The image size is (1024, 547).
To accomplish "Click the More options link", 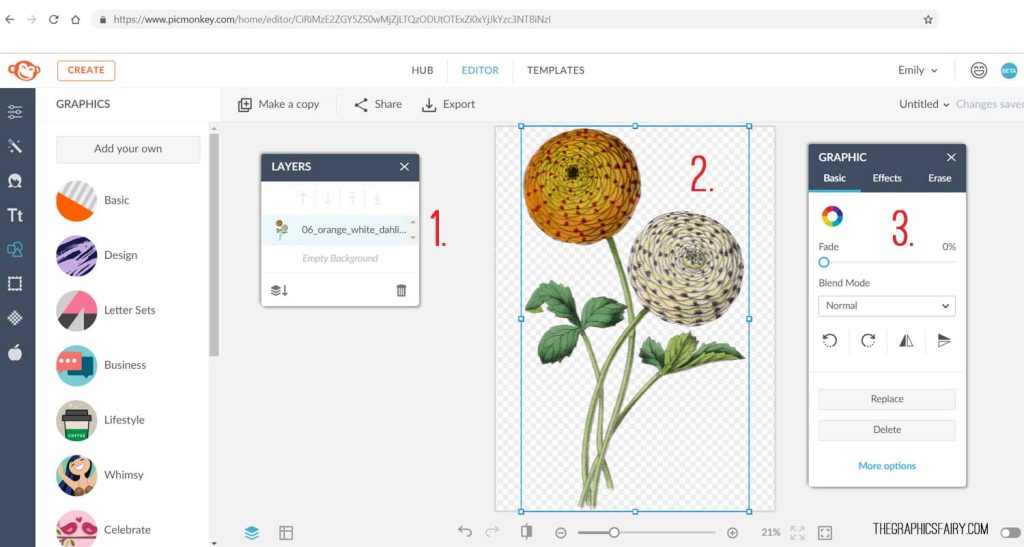I will click(886, 466).
